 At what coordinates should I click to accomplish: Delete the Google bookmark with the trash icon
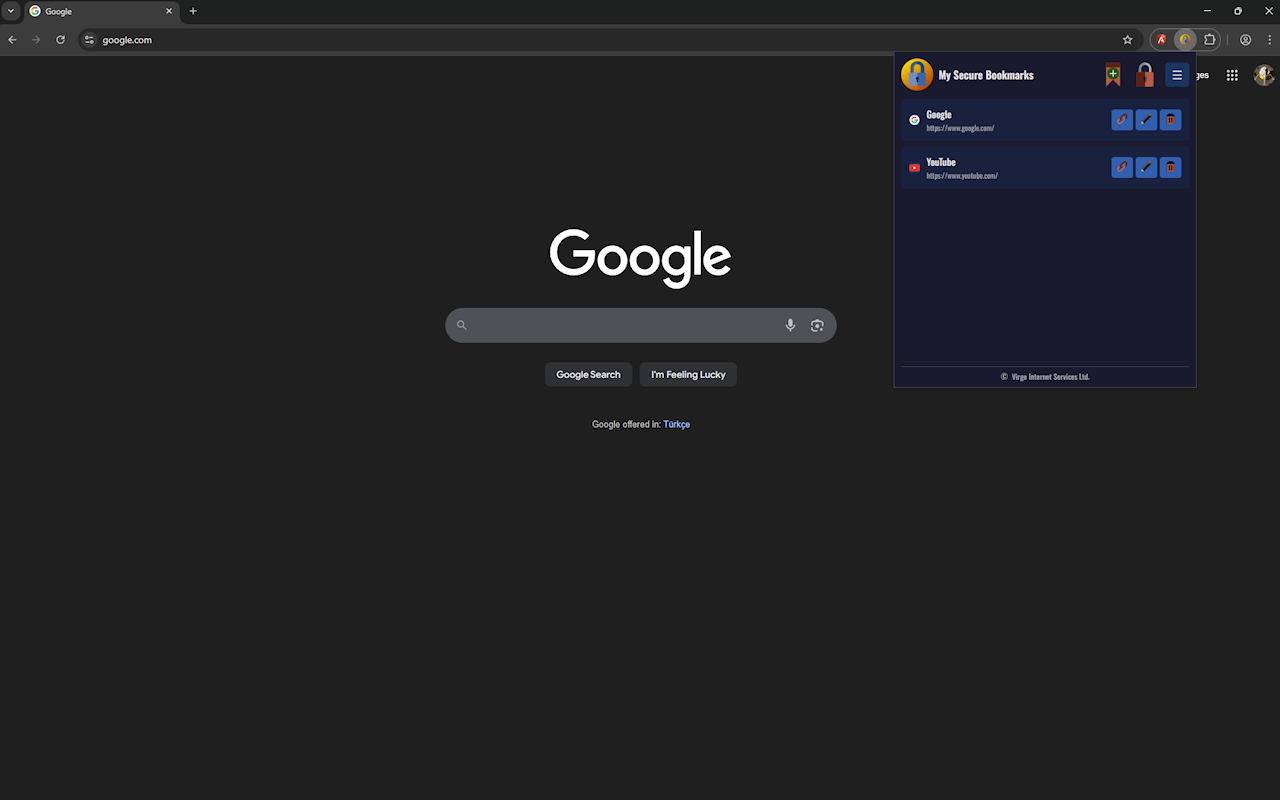click(x=1170, y=120)
